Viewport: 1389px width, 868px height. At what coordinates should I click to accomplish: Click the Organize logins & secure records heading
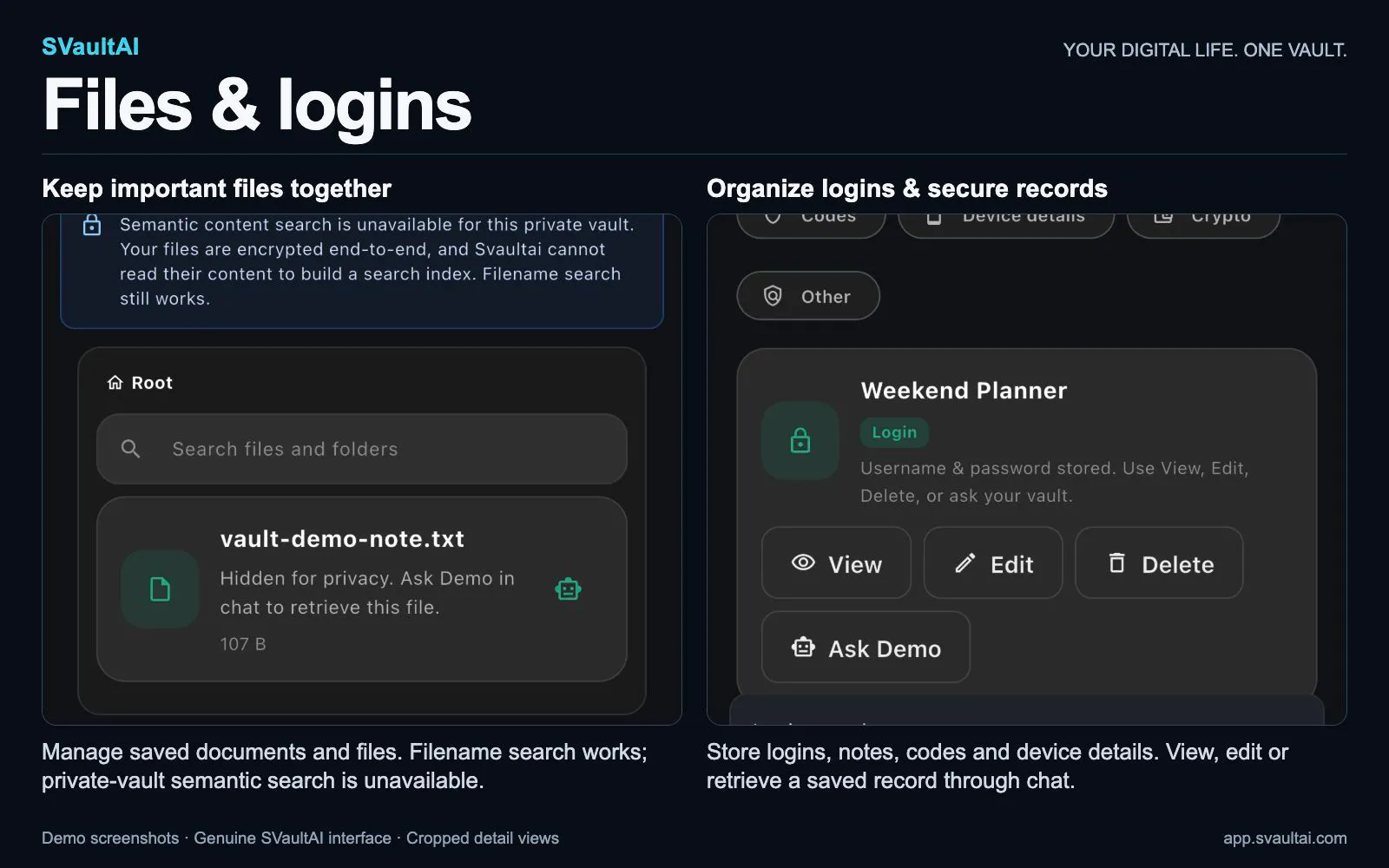point(906,188)
